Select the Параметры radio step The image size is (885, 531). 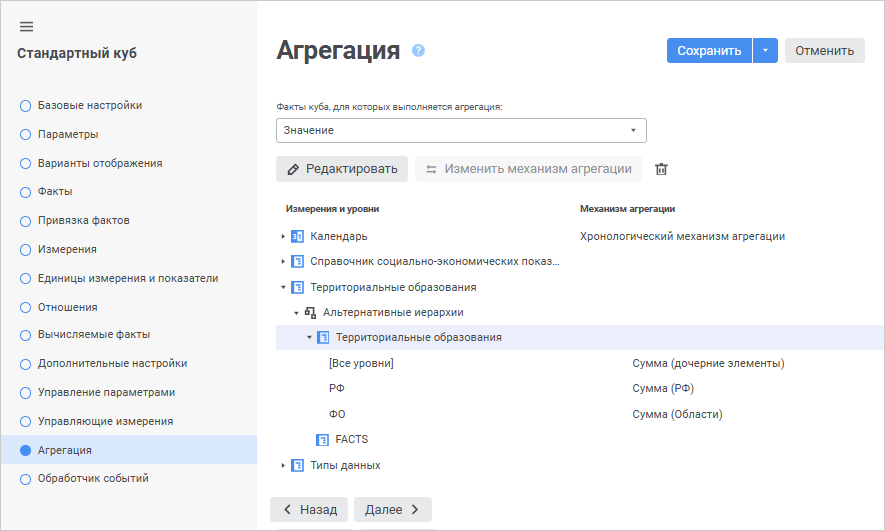pyautogui.click(x=26, y=134)
